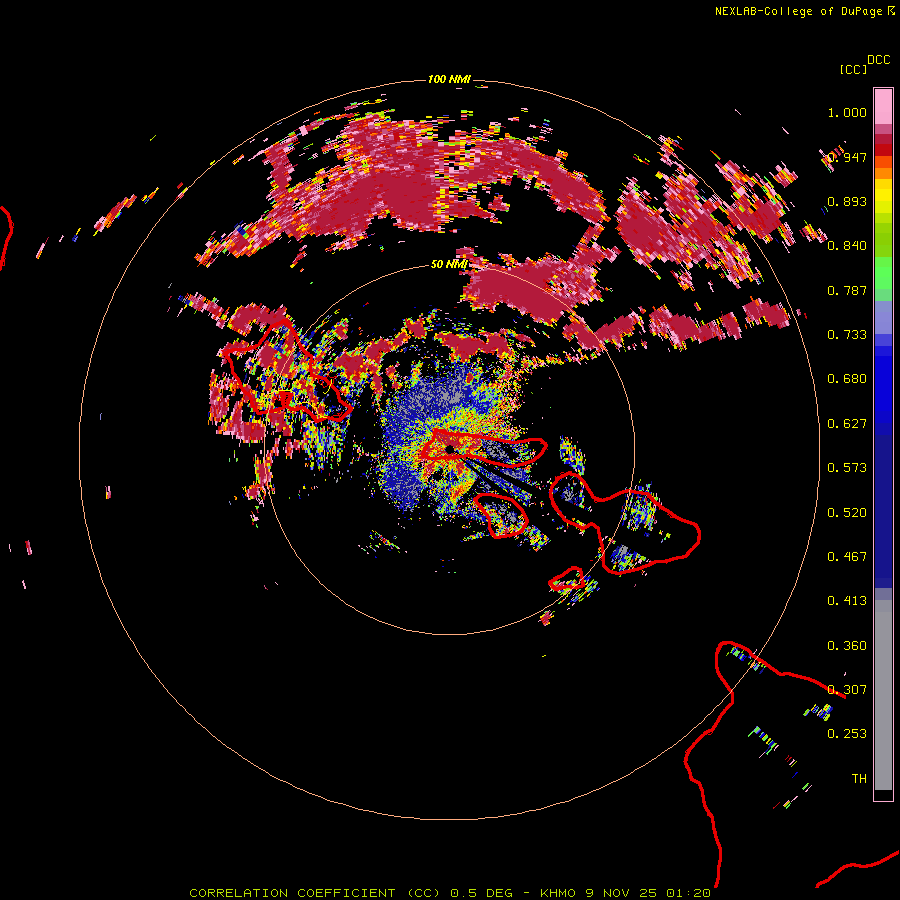The height and width of the screenshot is (900, 900).
Task: Click the DCC label above the color scale
Action: pyautogui.click(x=879, y=60)
